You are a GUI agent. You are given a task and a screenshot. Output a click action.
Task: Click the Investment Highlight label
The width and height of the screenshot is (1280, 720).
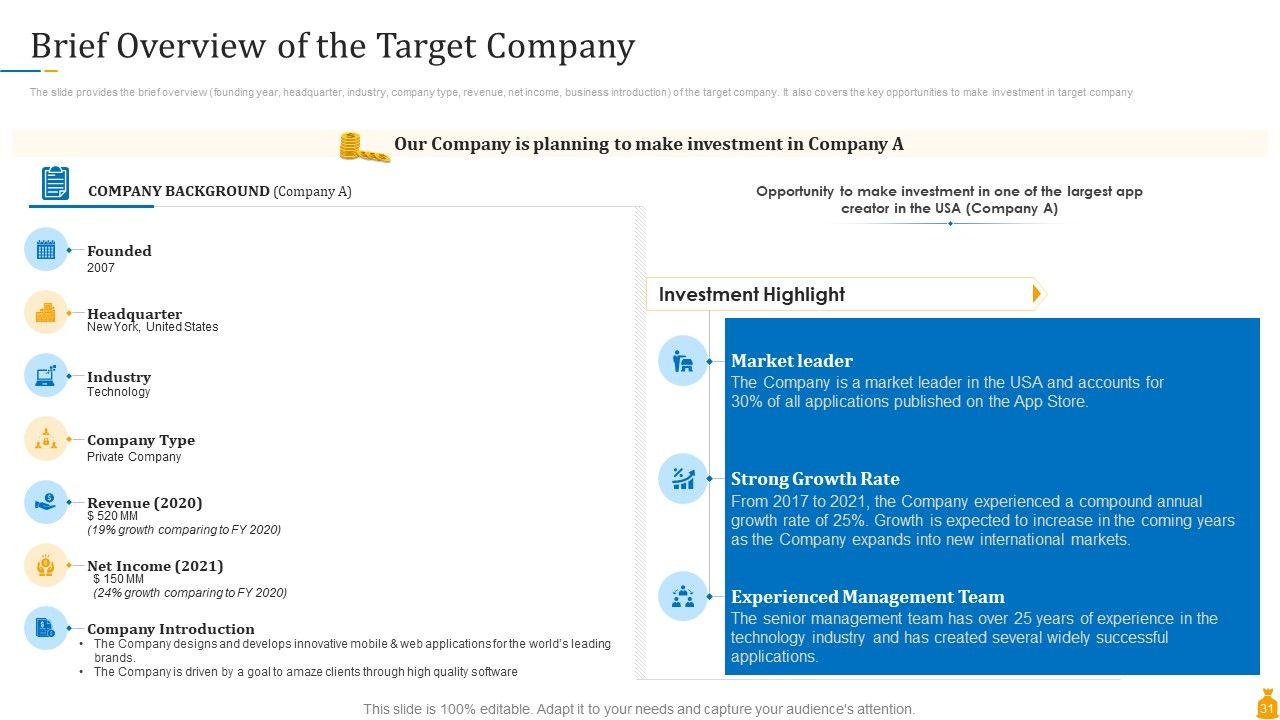[x=752, y=294]
